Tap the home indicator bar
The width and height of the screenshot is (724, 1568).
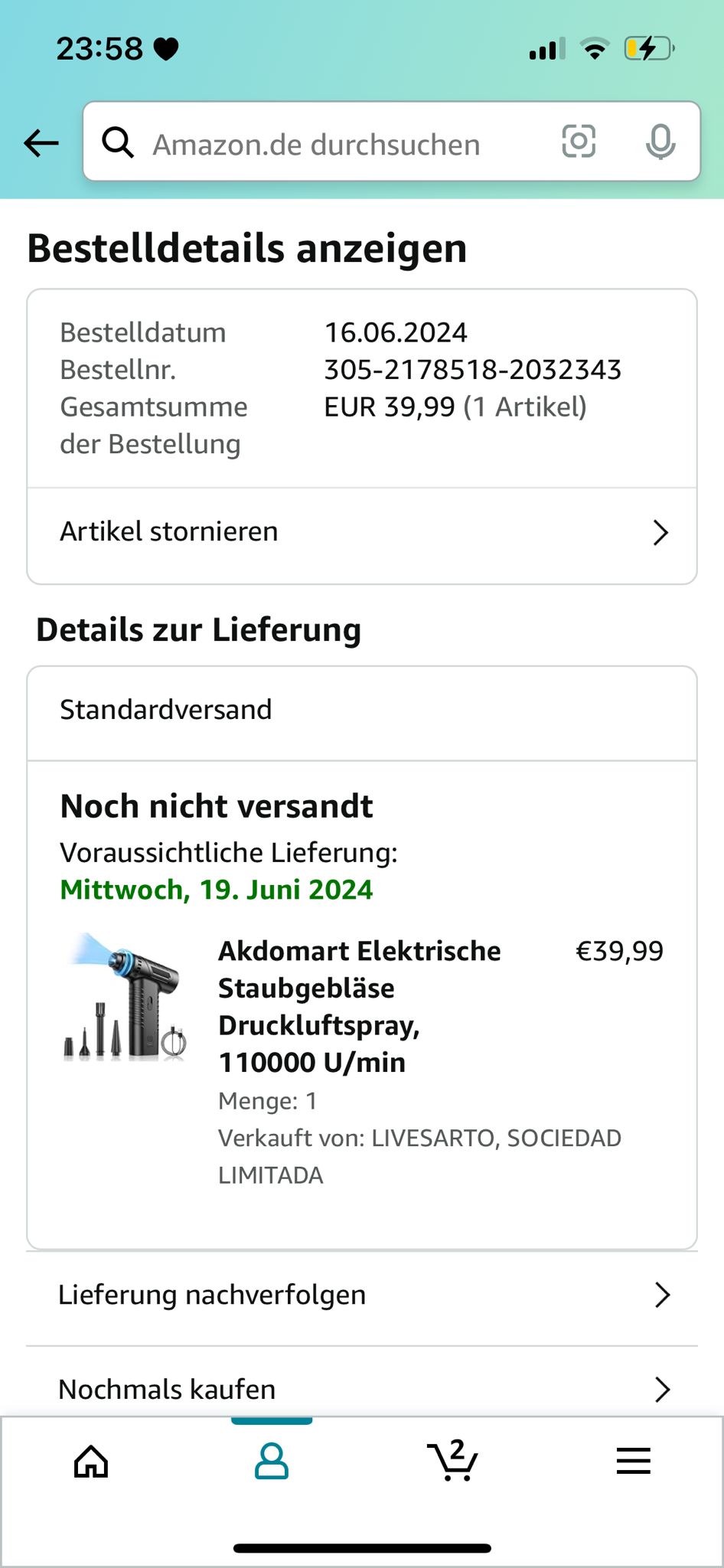[x=362, y=1548]
